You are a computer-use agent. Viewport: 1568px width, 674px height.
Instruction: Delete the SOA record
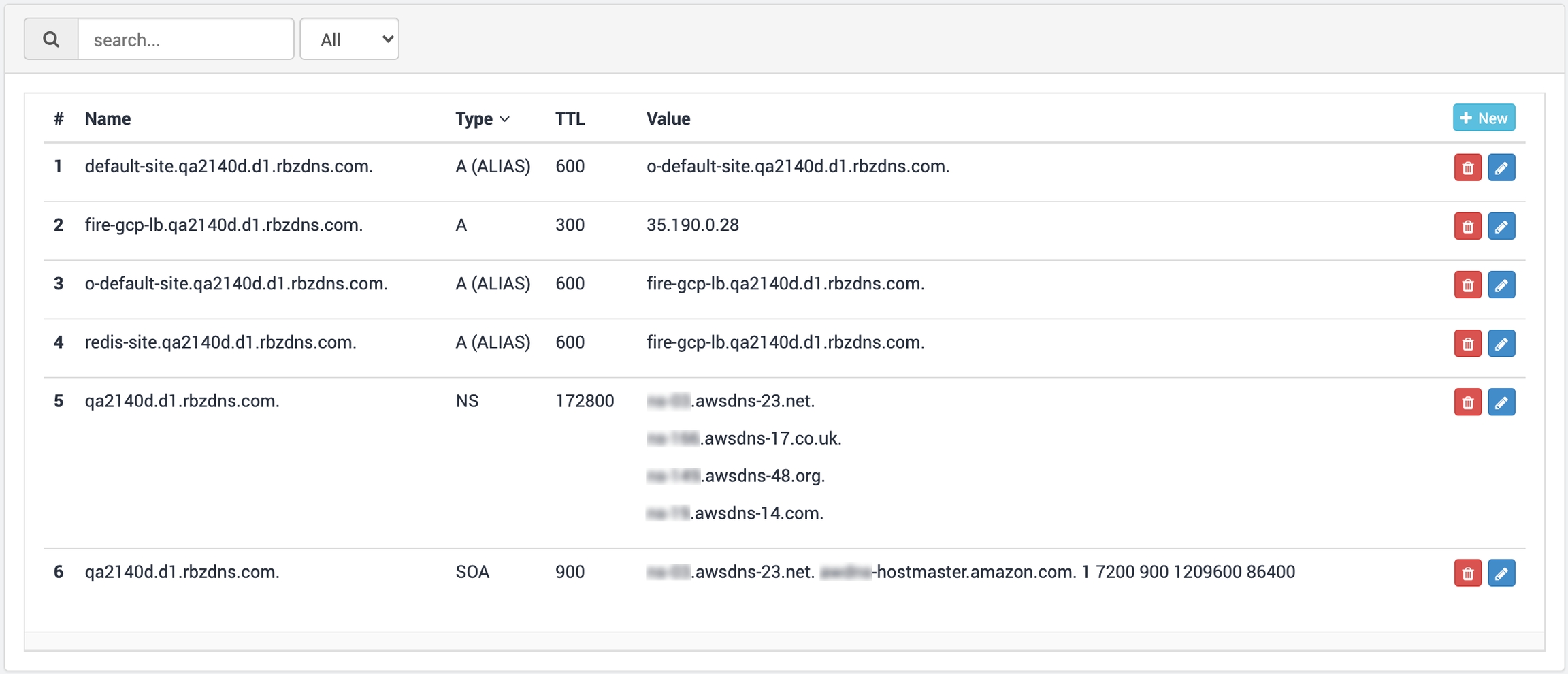(1467, 573)
